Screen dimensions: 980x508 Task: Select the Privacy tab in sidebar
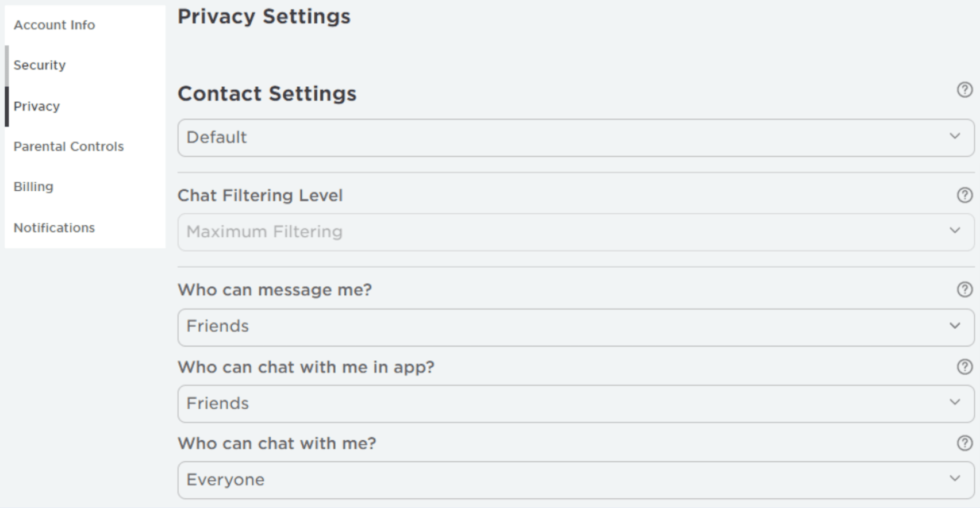pos(36,106)
